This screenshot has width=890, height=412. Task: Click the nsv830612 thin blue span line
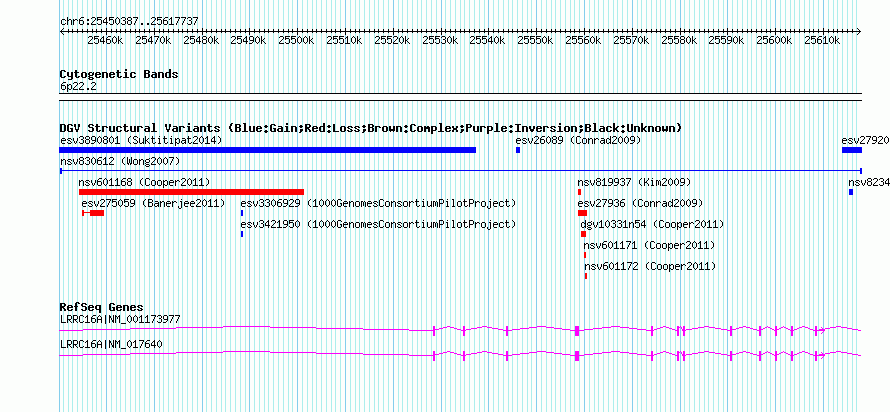[x=460, y=170]
